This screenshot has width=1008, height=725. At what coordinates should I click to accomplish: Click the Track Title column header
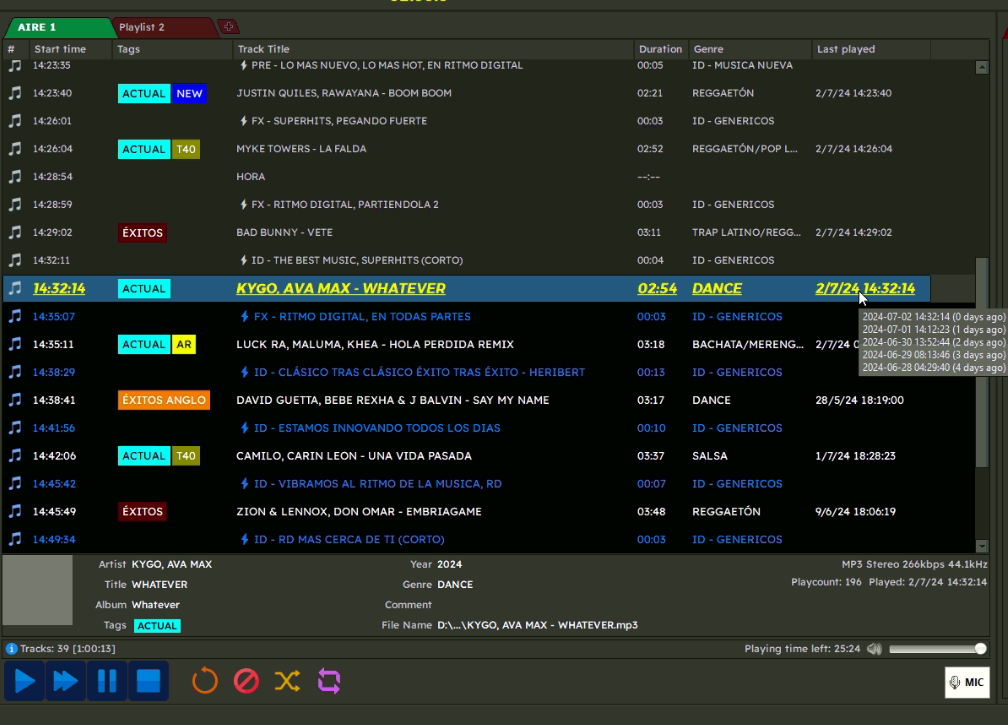click(433, 49)
